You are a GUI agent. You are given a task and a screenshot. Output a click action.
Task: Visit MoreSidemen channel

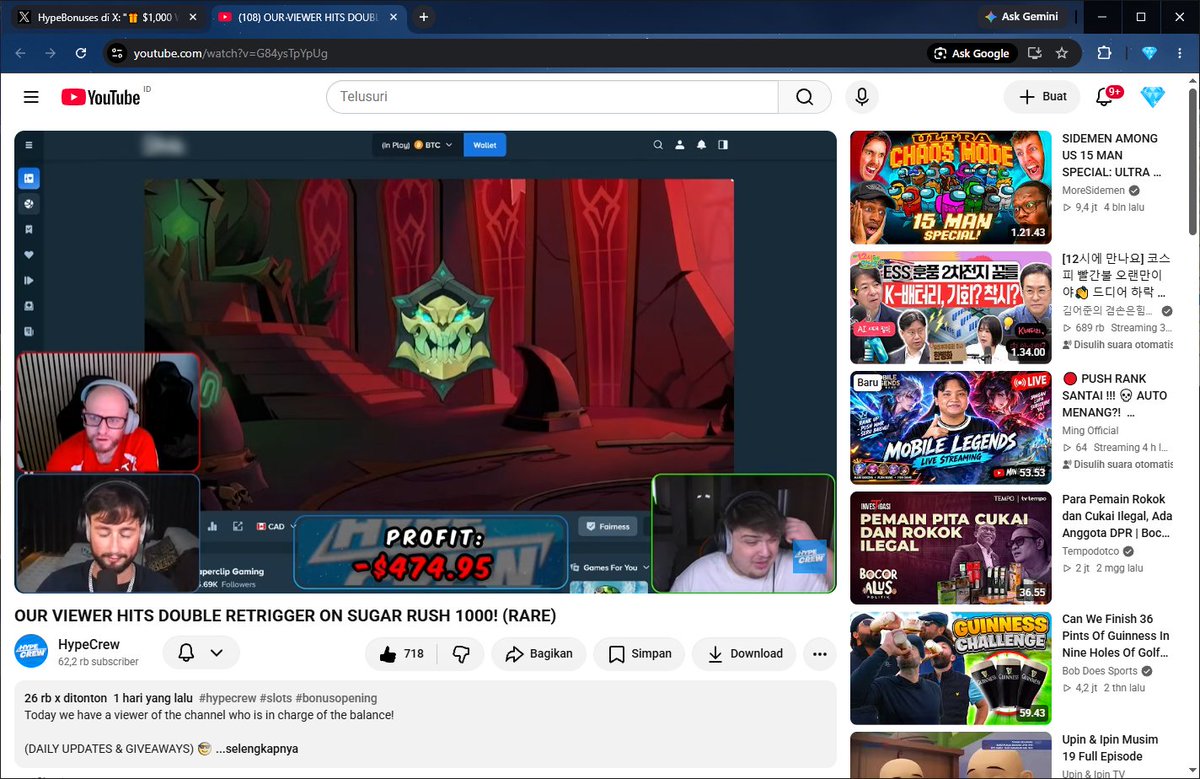[1093, 190]
